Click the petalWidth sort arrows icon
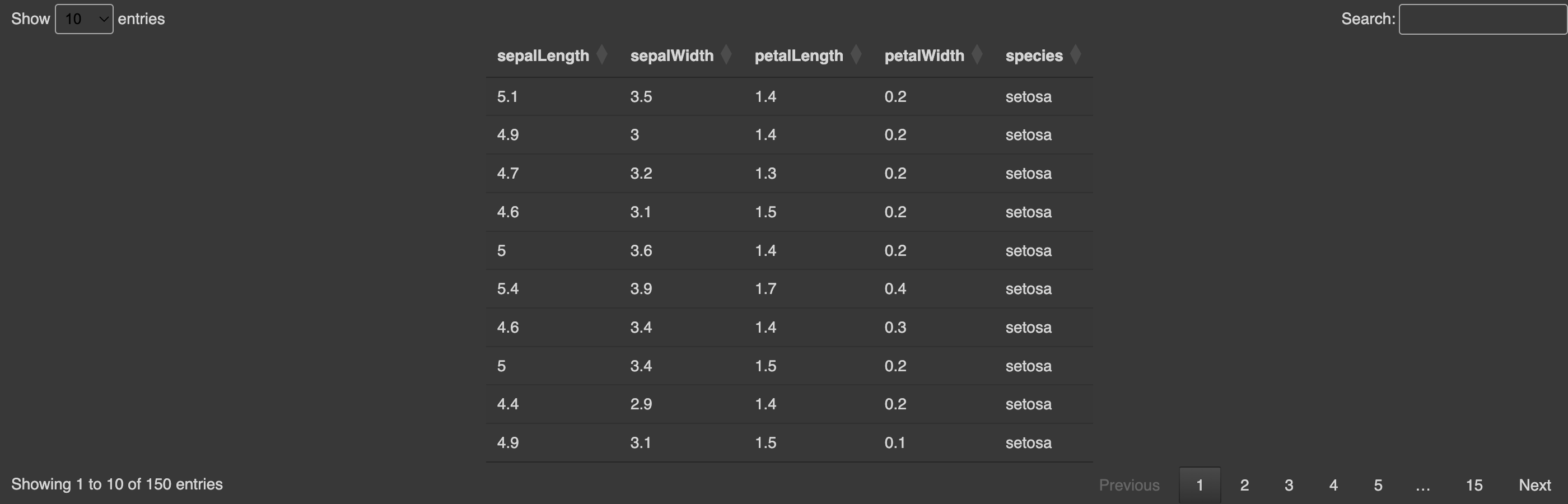 [x=977, y=55]
